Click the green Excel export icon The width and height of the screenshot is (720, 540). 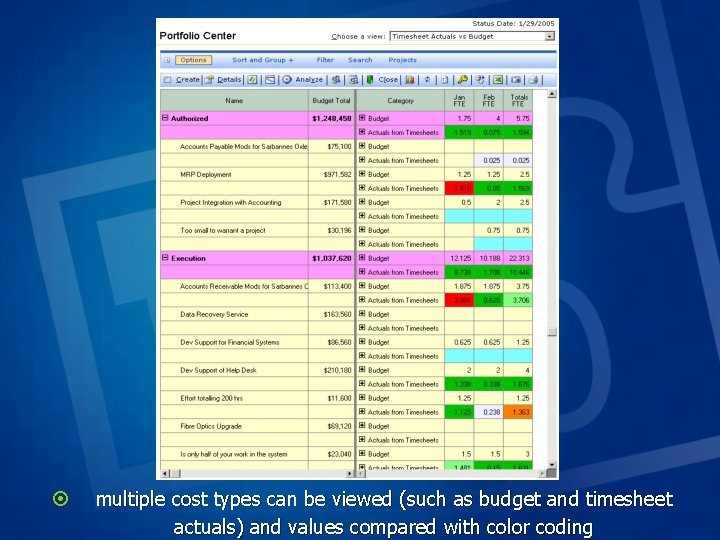498,79
